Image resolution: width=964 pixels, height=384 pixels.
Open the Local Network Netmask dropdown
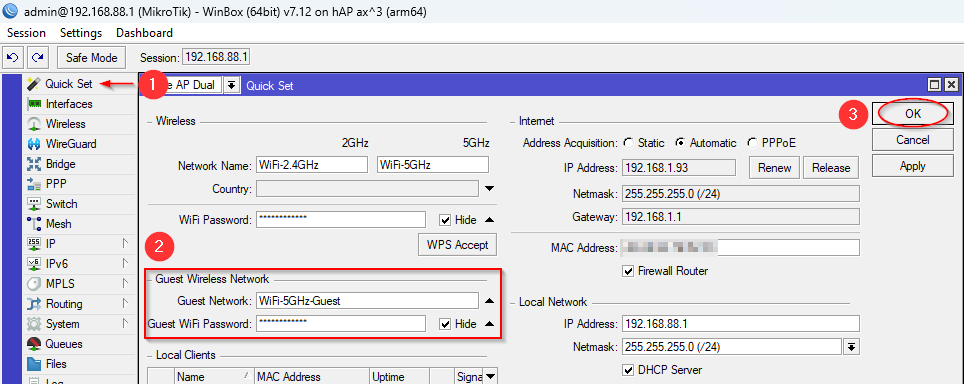coord(851,347)
